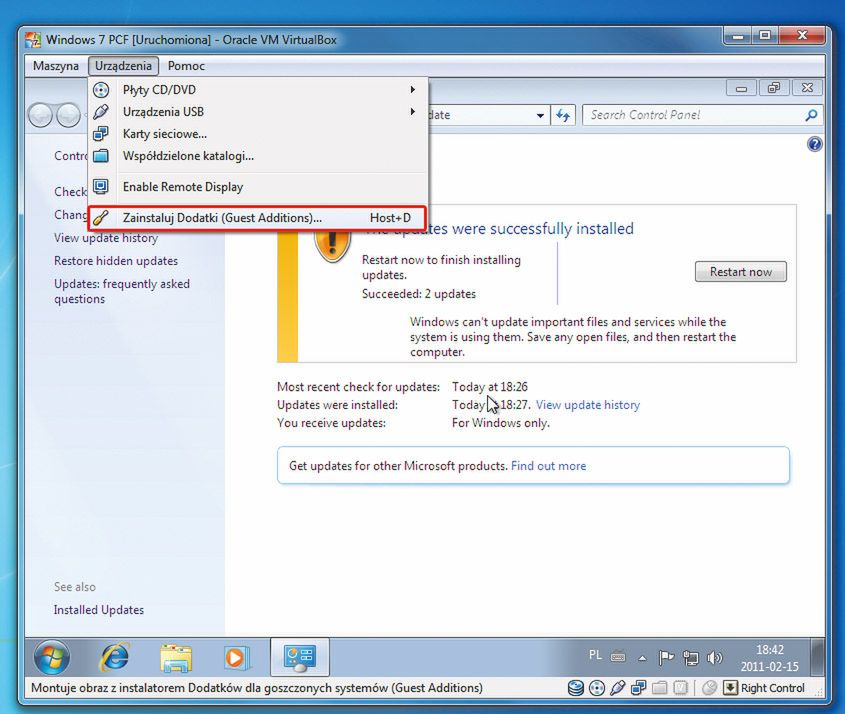Click the network status bar icon
This screenshot has width=845, height=714.
coord(639,688)
